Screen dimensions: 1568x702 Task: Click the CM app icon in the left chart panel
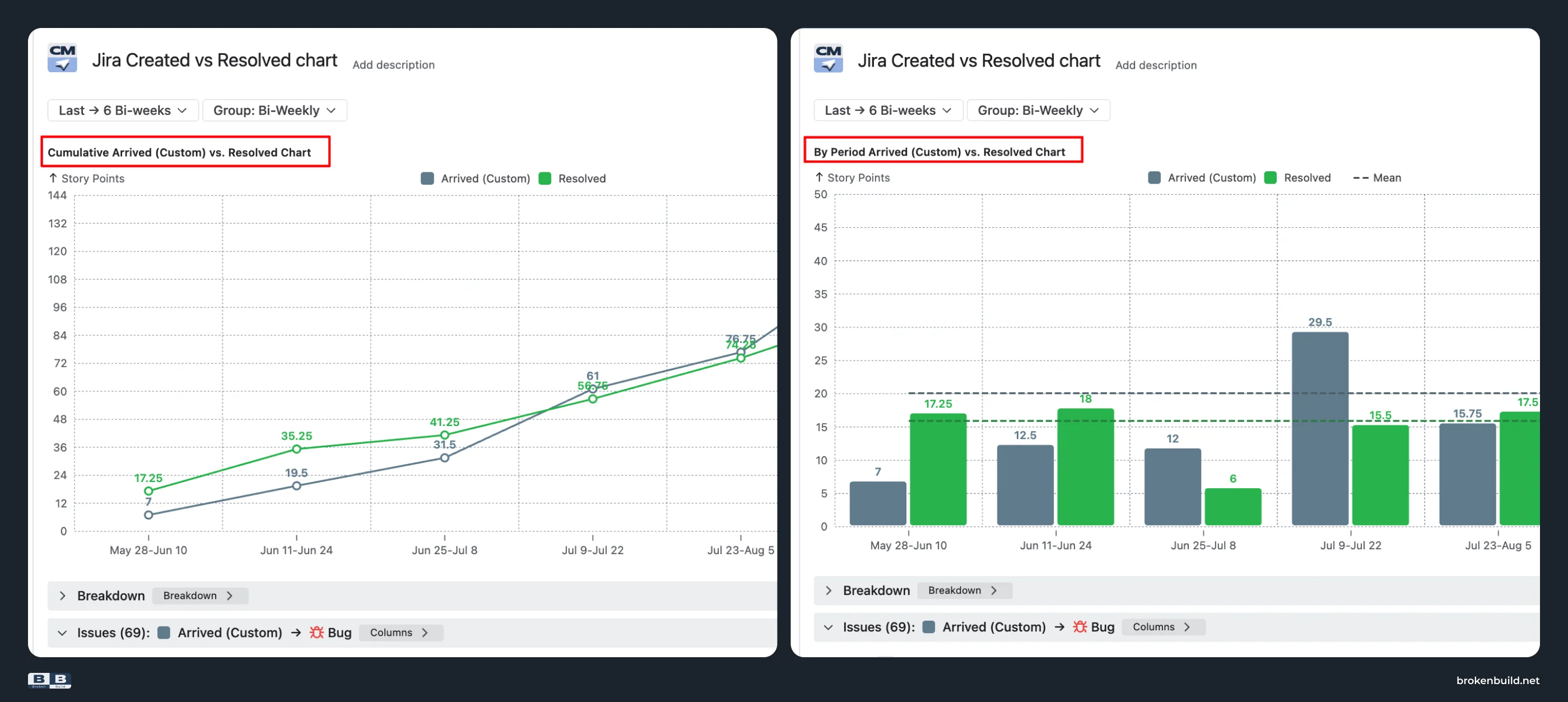point(62,58)
